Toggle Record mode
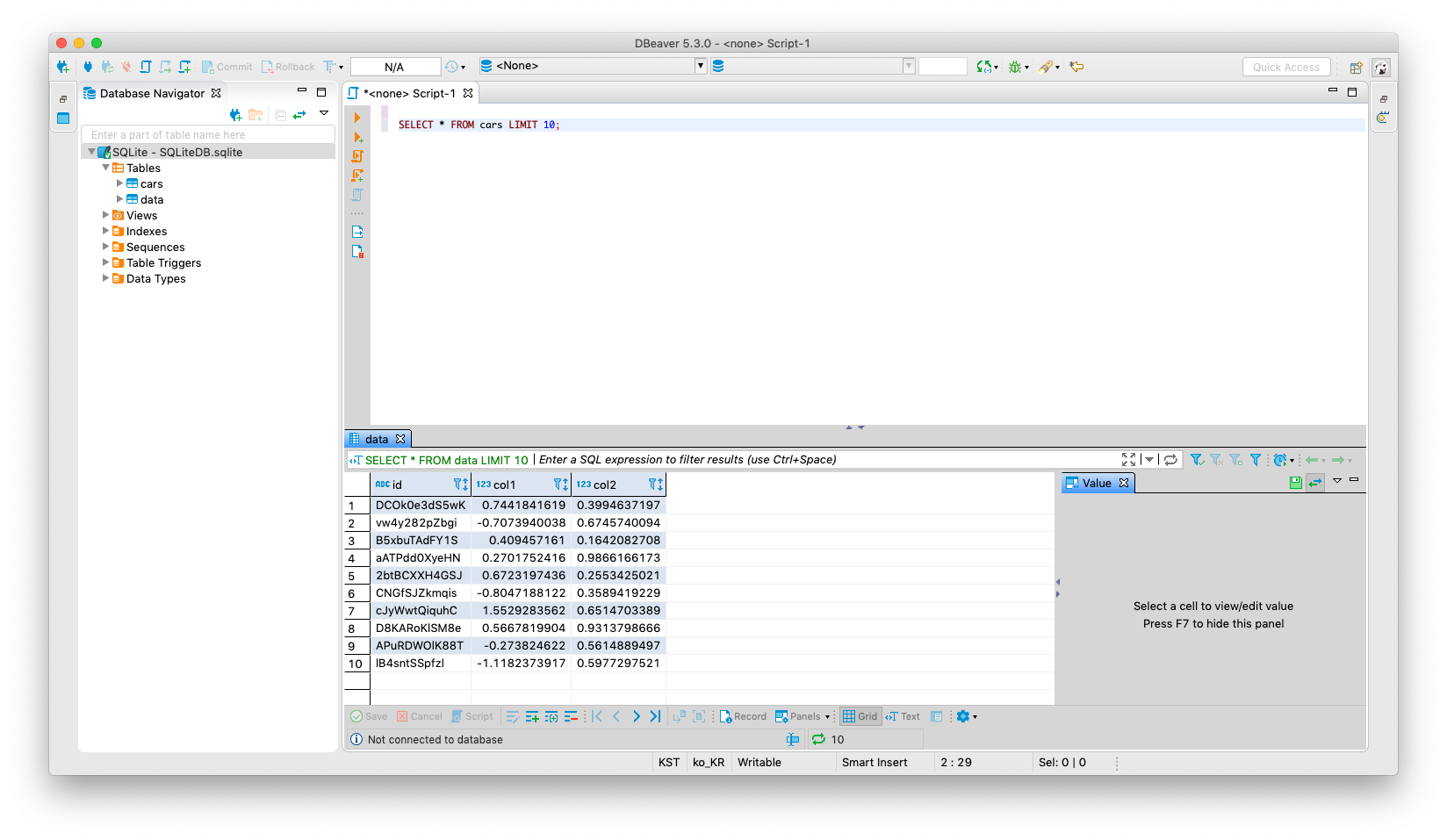The width and height of the screenshot is (1447, 840). [743, 717]
